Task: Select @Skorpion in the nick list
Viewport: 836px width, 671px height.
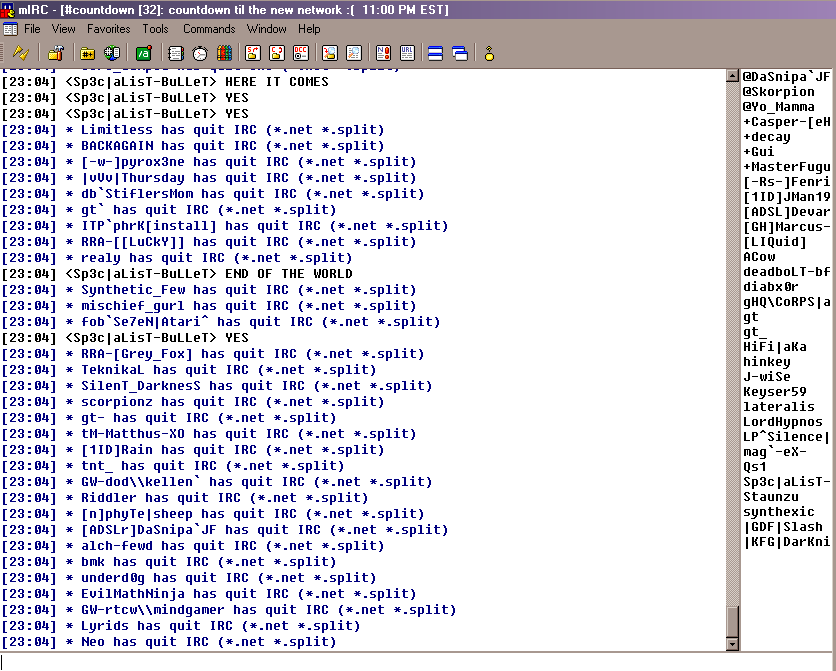Action: 778,92
